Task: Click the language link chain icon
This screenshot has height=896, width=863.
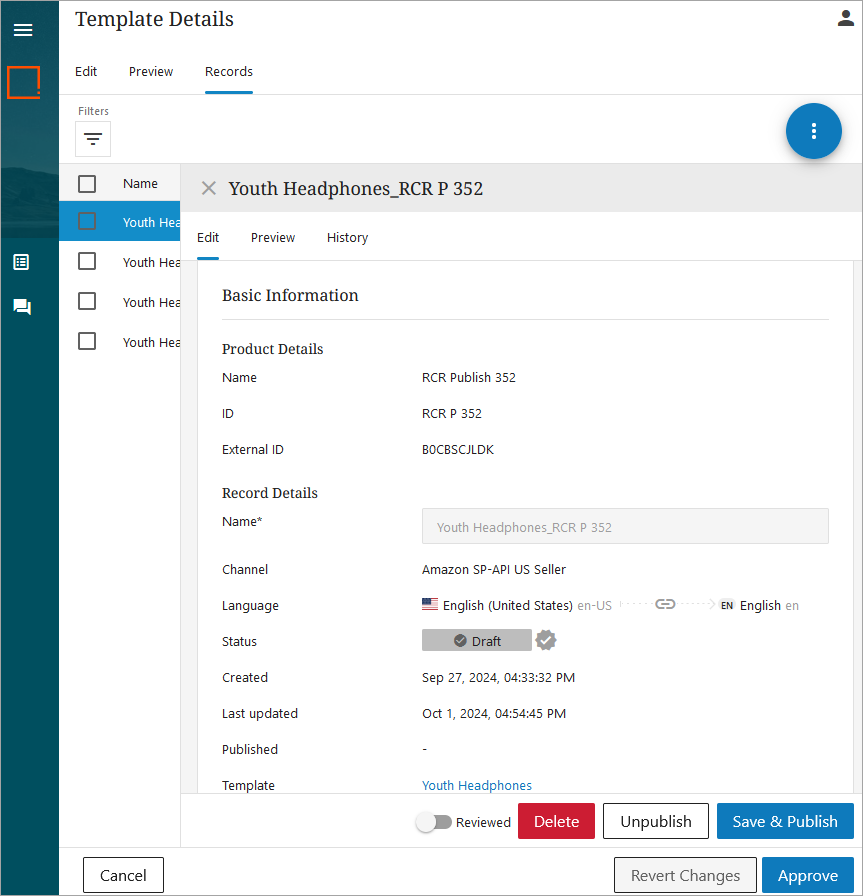Action: point(665,605)
